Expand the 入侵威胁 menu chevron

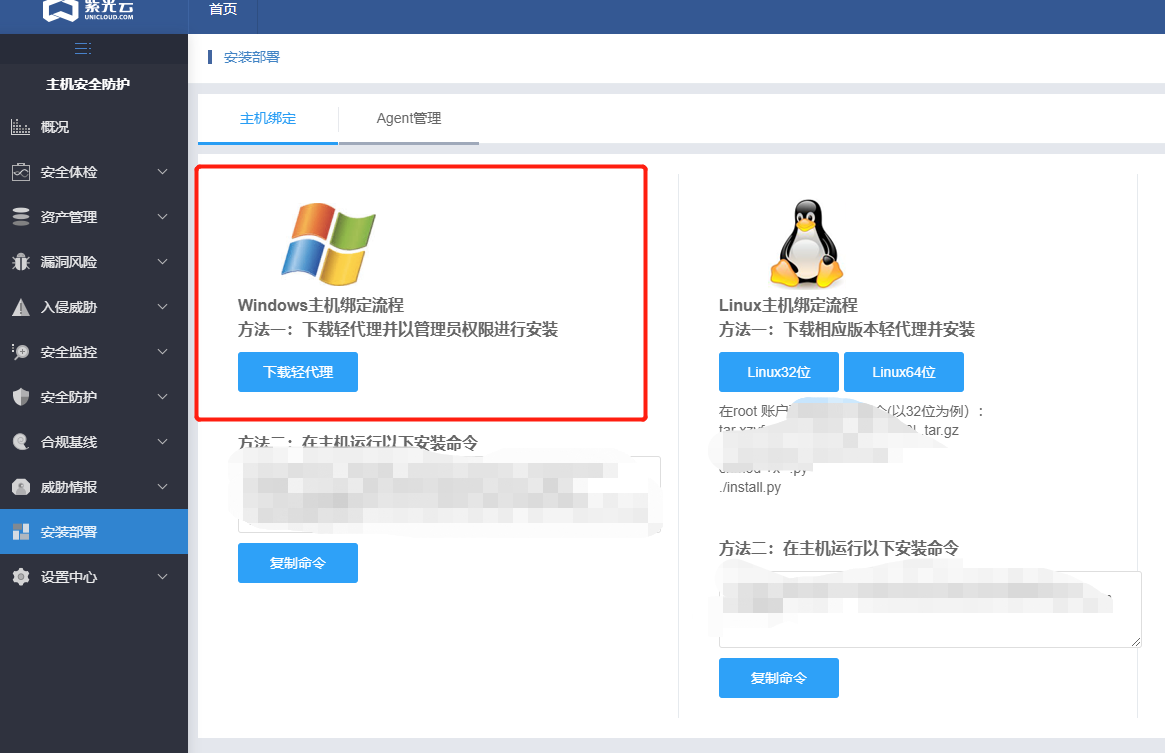tap(163, 307)
